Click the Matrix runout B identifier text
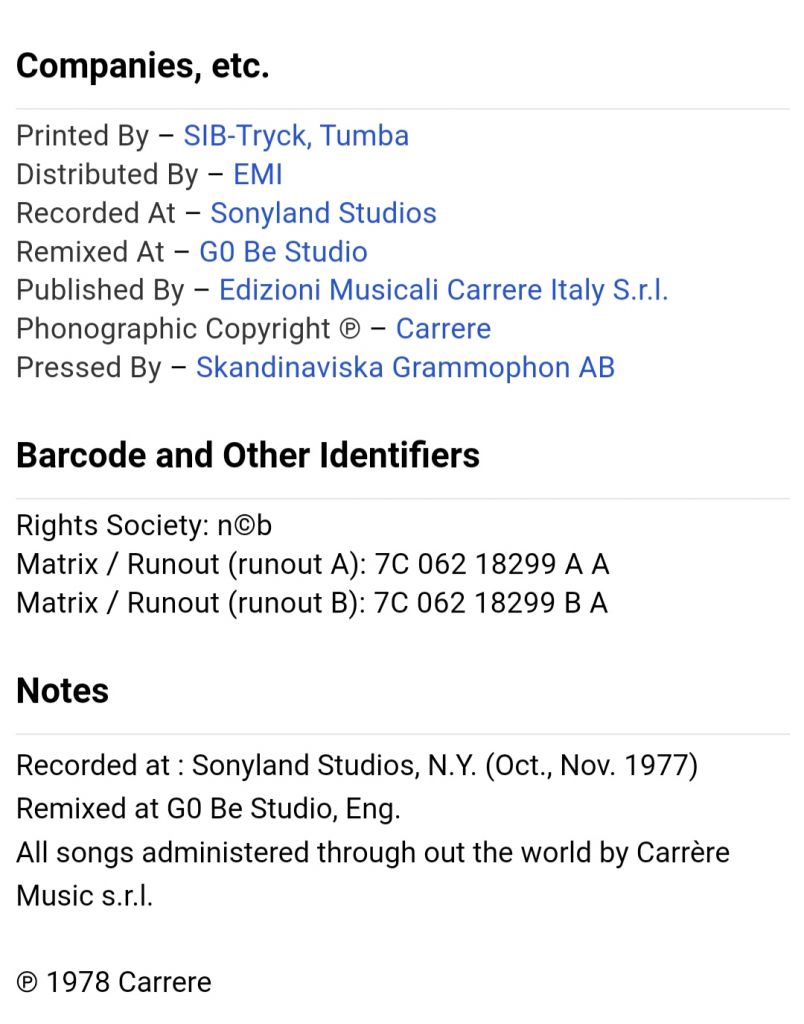 point(312,603)
